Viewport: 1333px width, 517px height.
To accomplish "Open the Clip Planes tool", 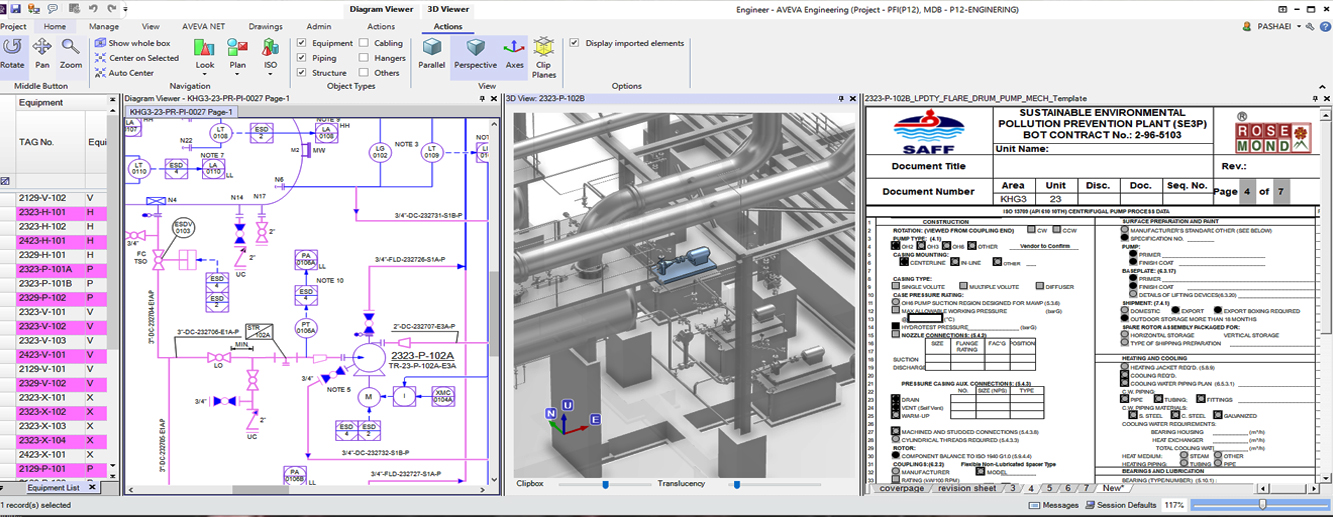I will click(x=544, y=56).
